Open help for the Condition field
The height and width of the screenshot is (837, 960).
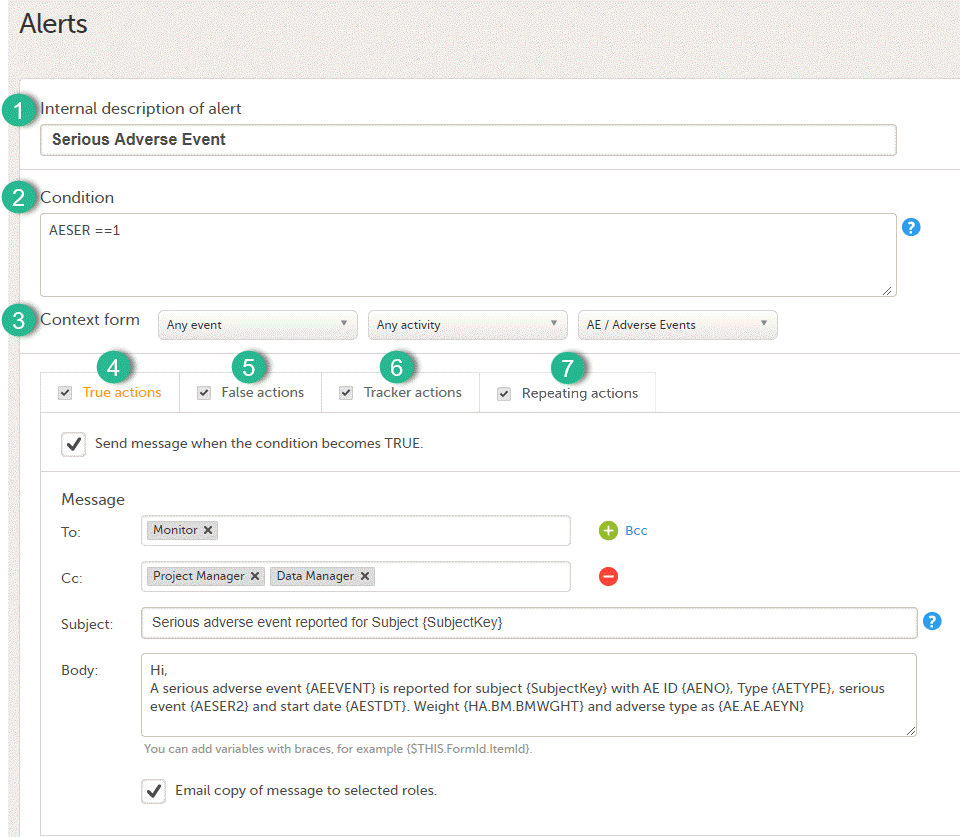click(x=911, y=227)
